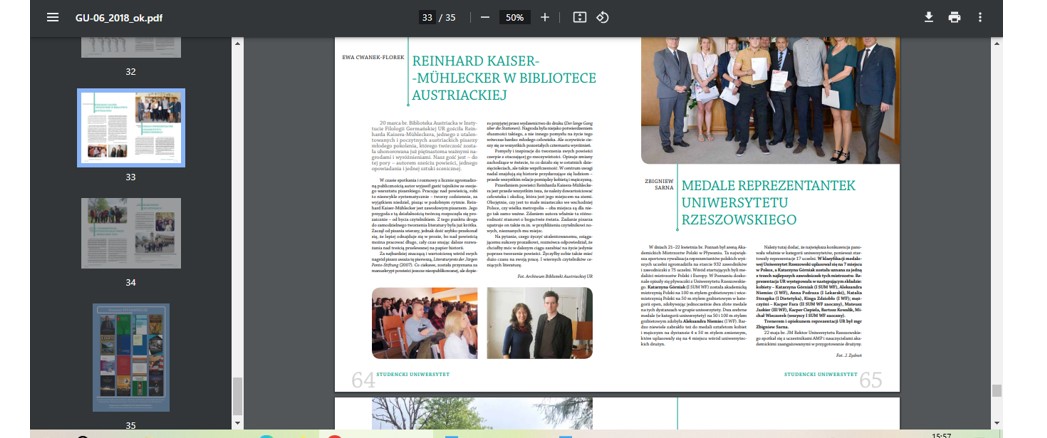Viewport: 1047px width, 438px height.
Task: Download the PDF file
Action: point(928,18)
